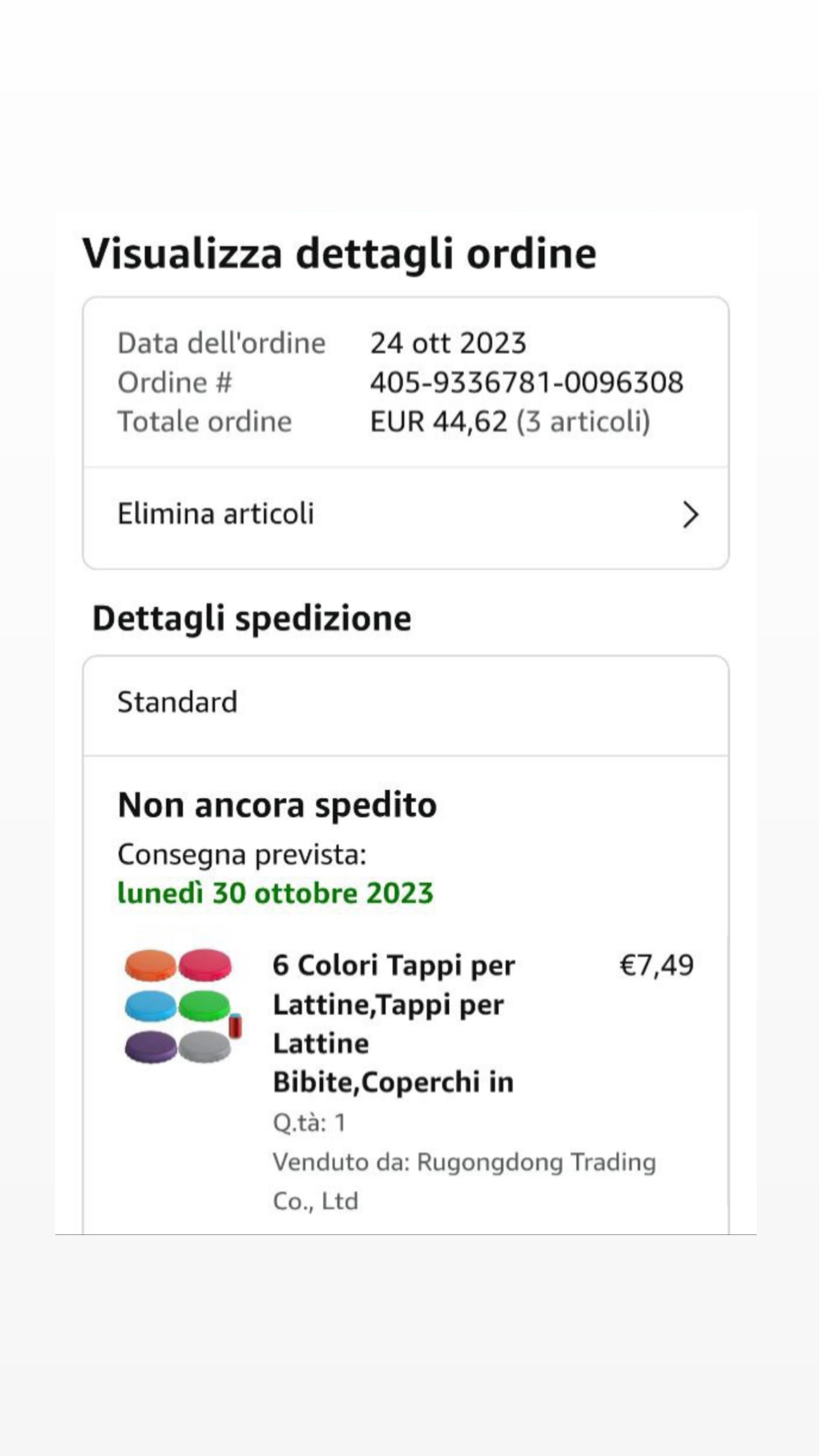Click the item price €7,49
This screenshot has width=819, height=1456.
coord(656,966)
